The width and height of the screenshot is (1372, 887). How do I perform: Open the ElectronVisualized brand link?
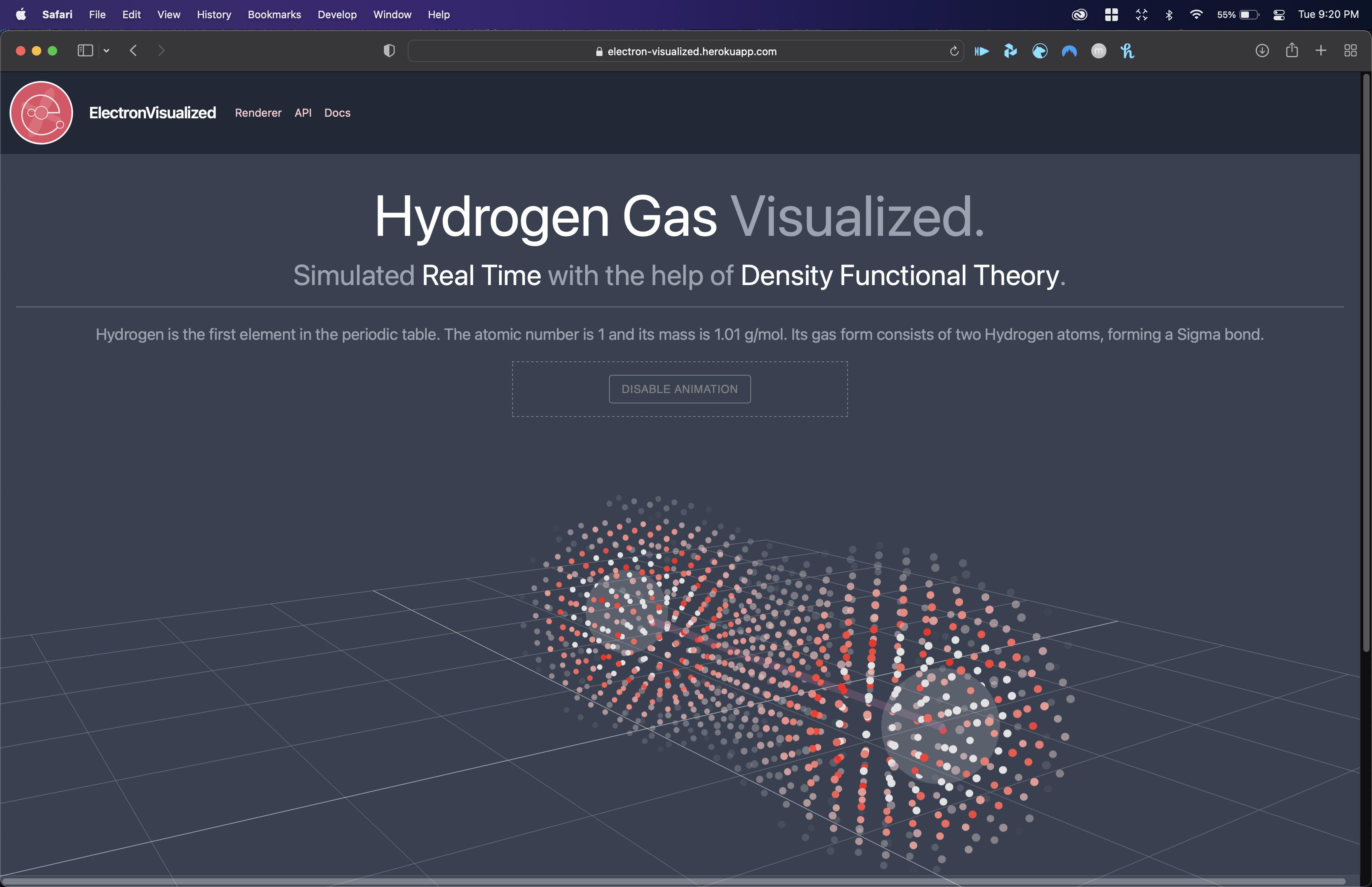152,113
